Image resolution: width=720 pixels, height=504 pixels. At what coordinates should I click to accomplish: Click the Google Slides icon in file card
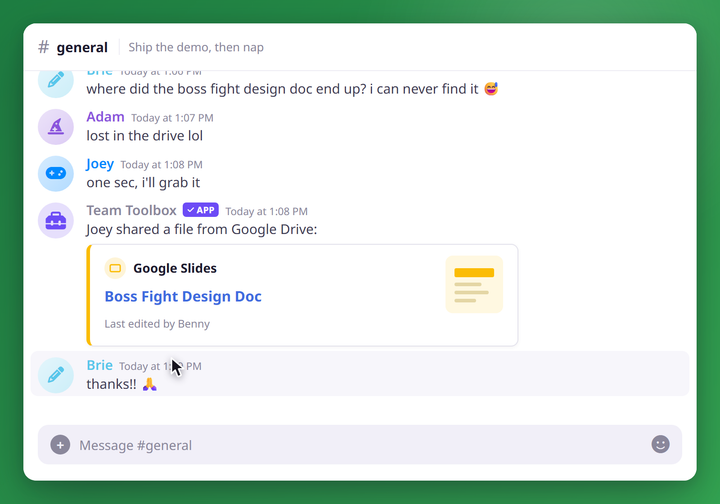tap(115, 268)
